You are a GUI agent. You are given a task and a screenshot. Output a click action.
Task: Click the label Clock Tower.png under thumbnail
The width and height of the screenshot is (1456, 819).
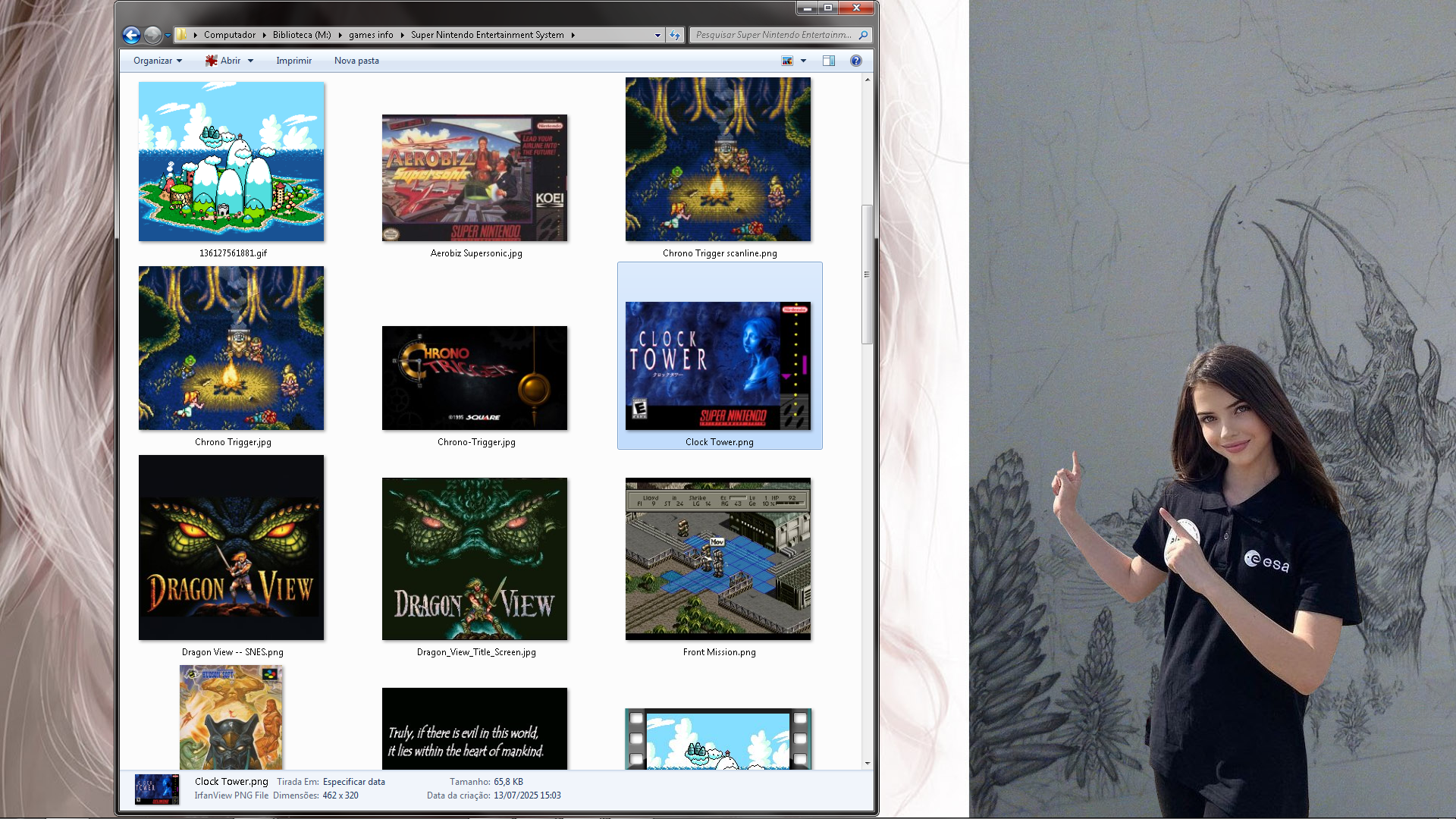point(720,442)
